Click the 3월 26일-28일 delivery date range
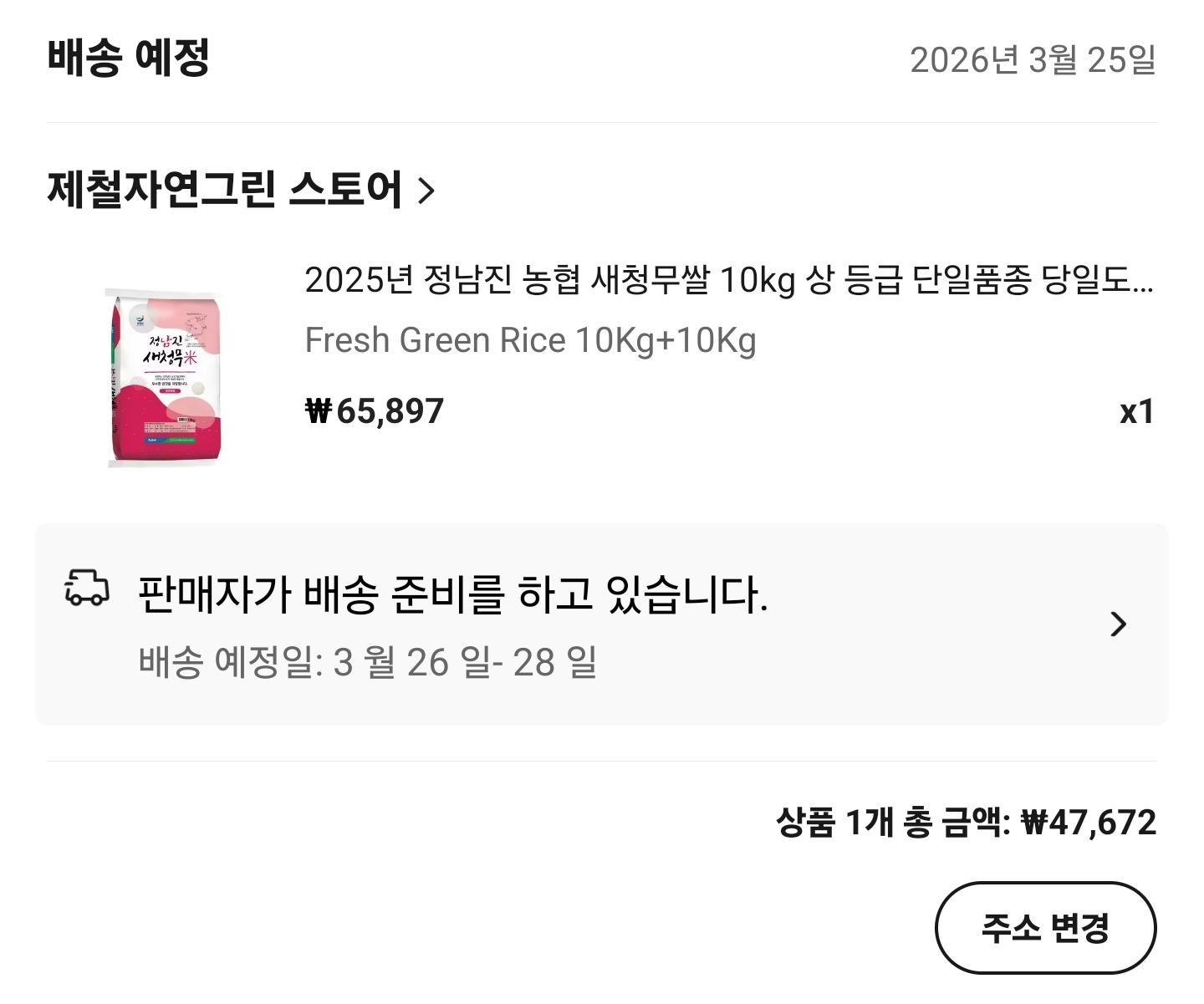This screenshot has height=1004, width=1204. click(x=465, y=663)
